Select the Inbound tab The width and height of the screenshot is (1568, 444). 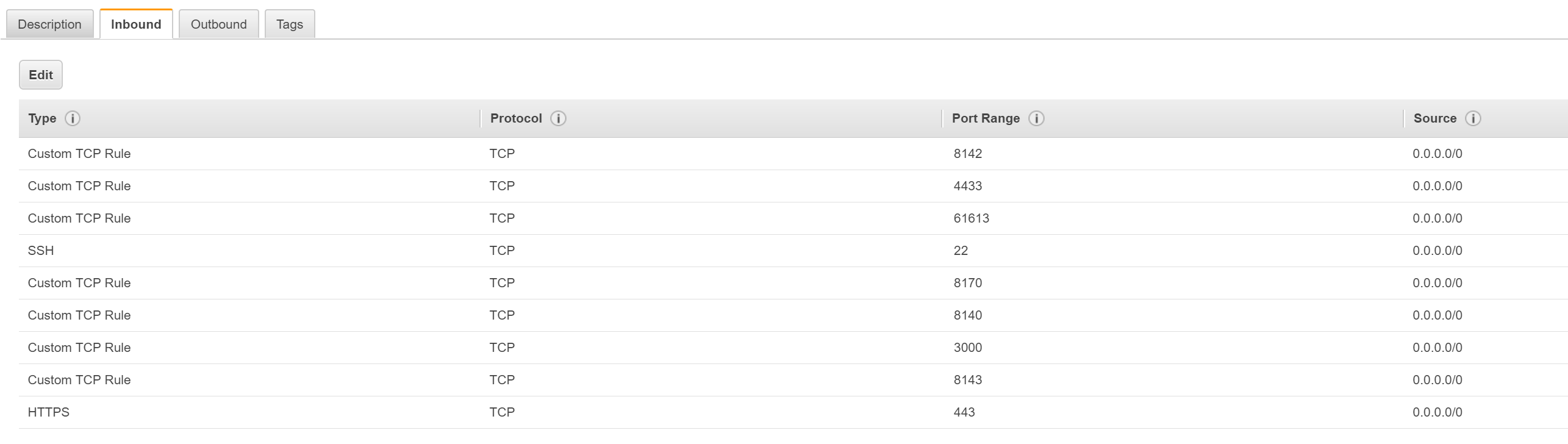(x=136, y=24)
